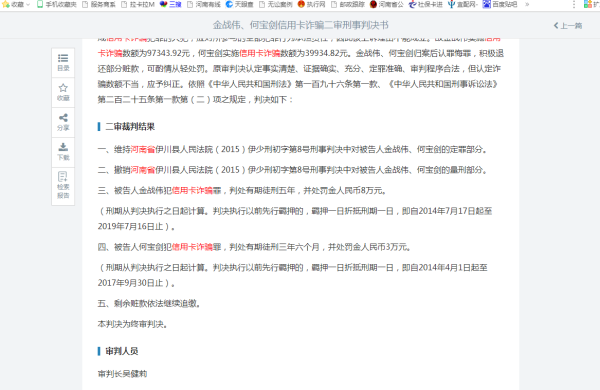Open the 百度贴吧 bookmark
This screenshot has height=390, width=600.
(x=500, y=5)
